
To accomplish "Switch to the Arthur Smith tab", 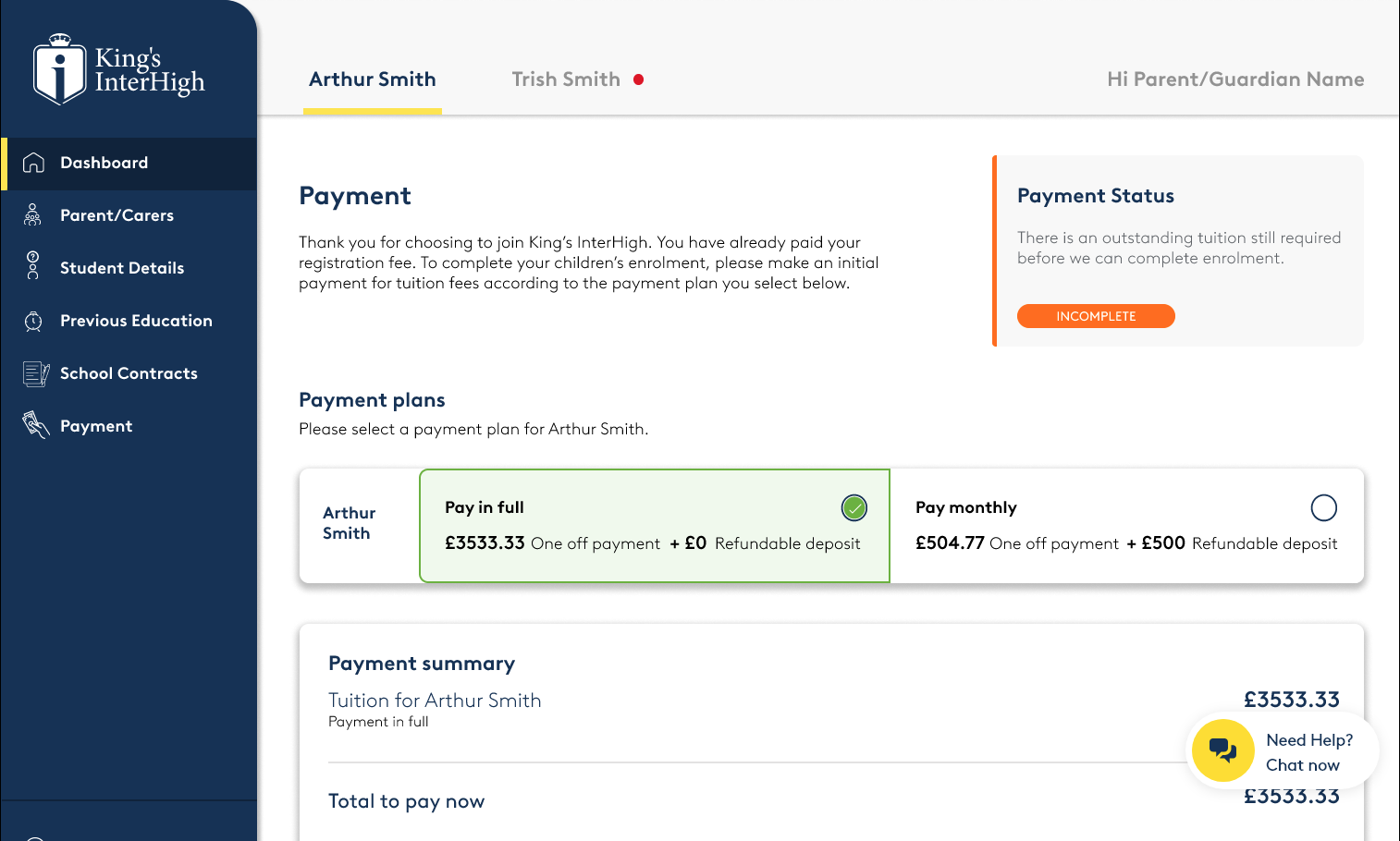I will coord(373,79).
